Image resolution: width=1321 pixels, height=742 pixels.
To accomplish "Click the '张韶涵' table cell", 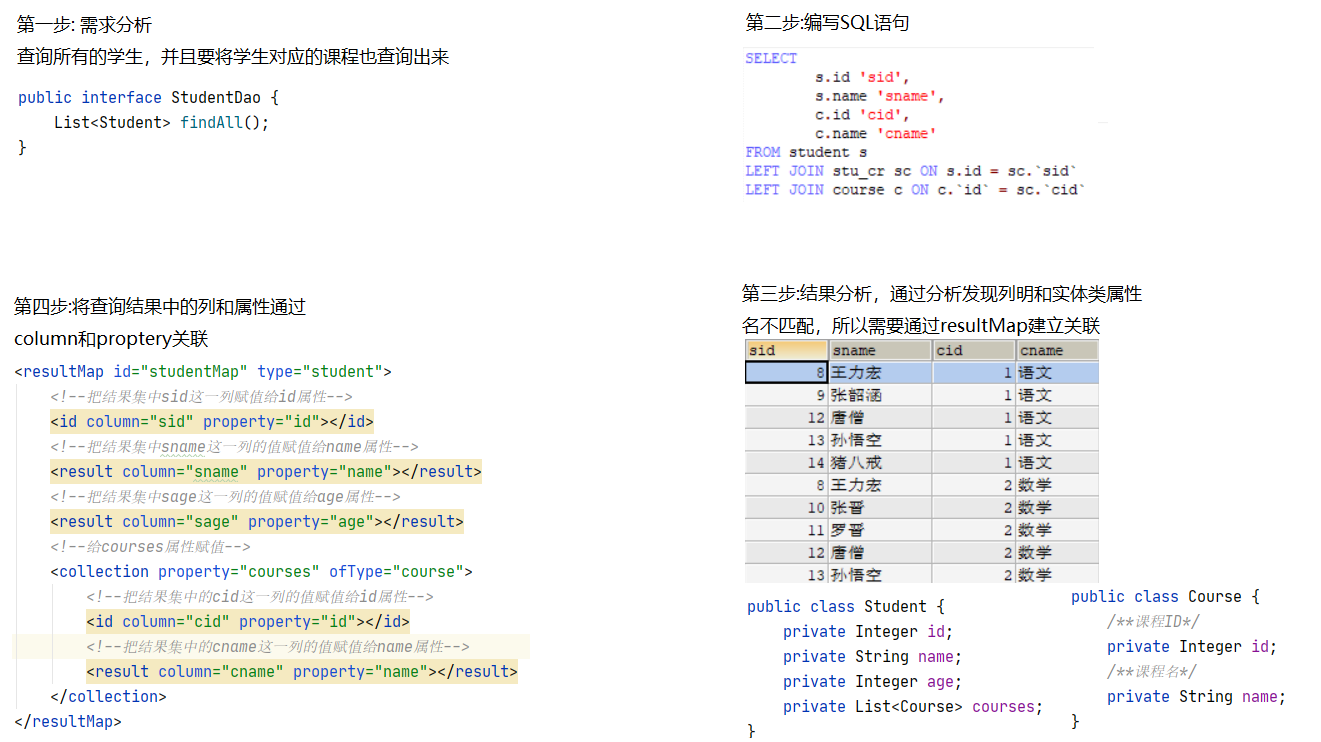I will point(881,395).
